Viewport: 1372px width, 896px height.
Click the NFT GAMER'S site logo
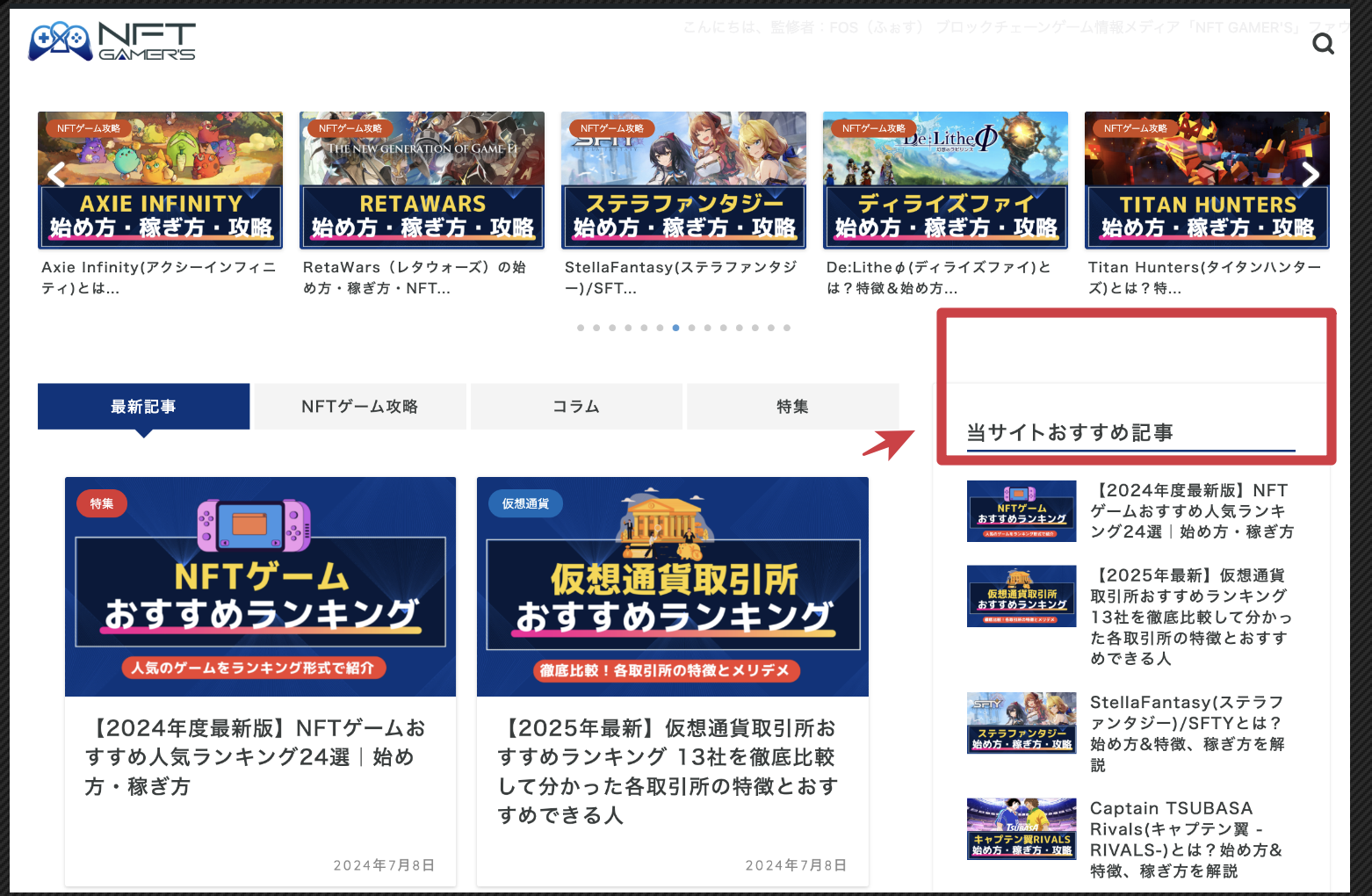click(x=112, y=41)
